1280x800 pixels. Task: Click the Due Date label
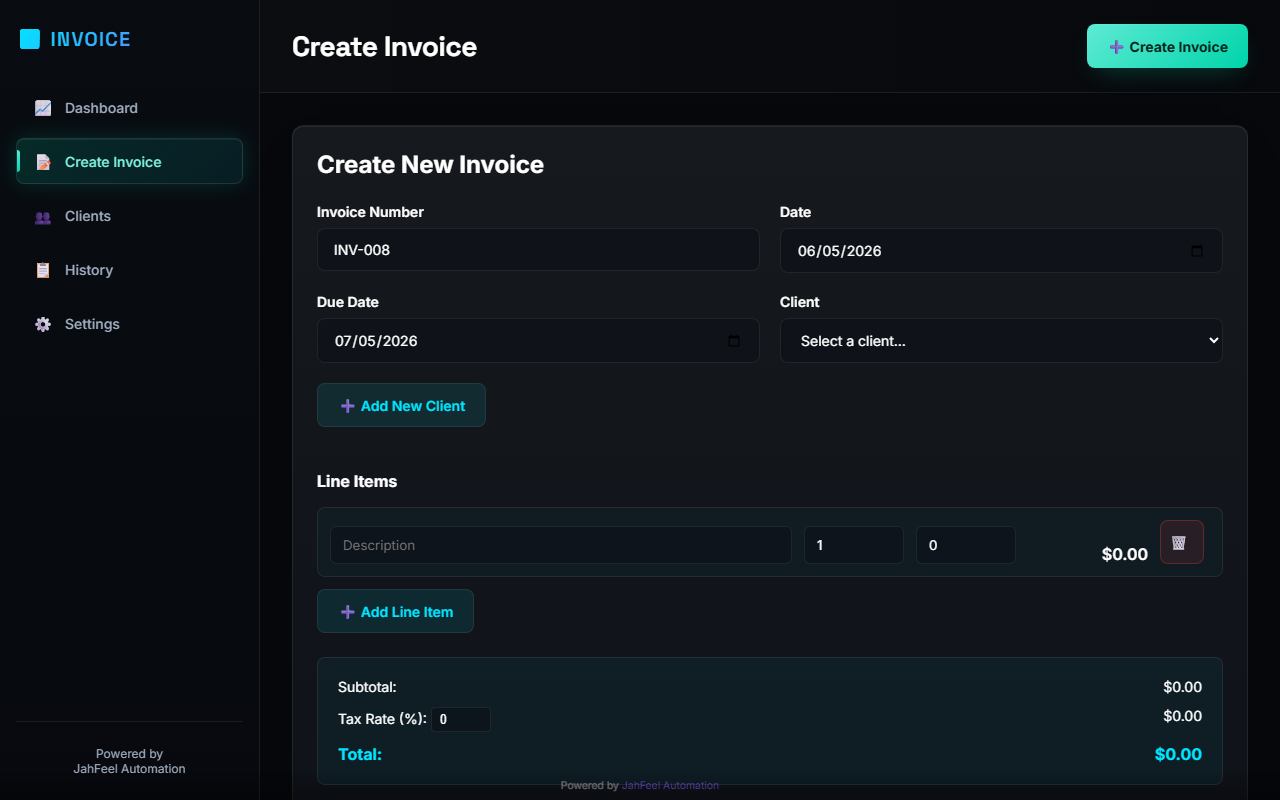(348, 302)
